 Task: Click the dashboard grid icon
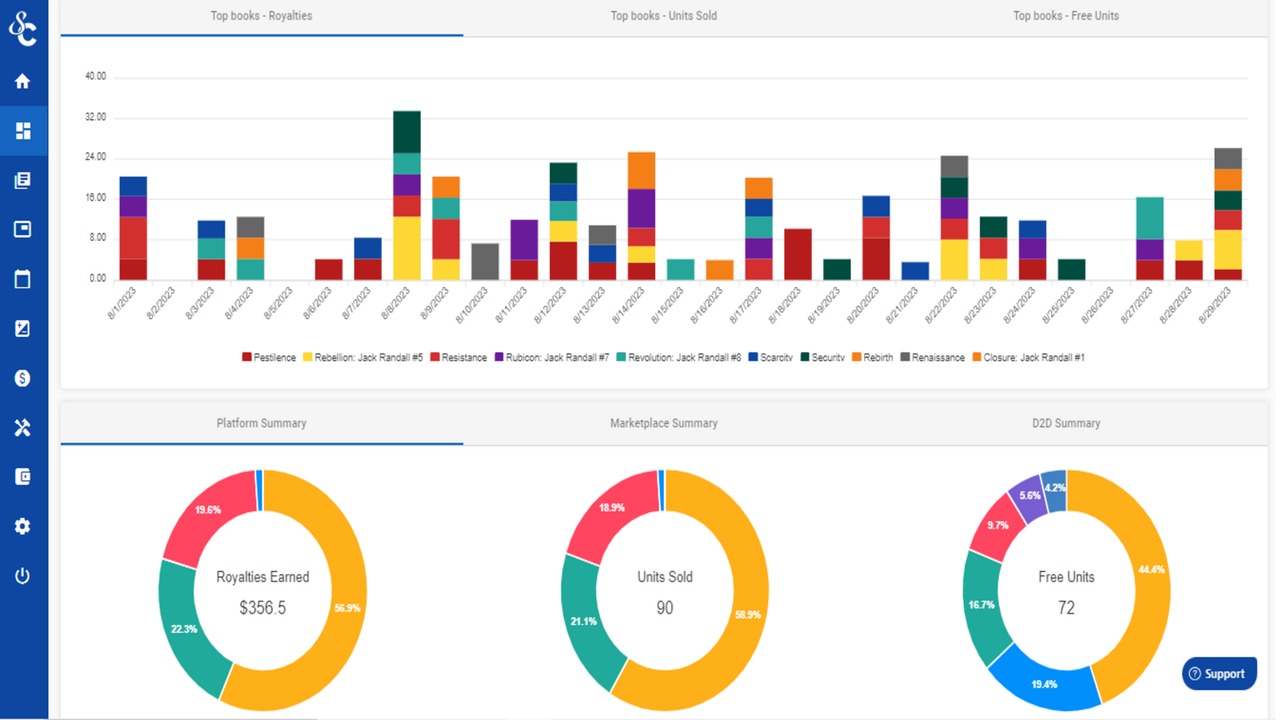click(23, 131)
